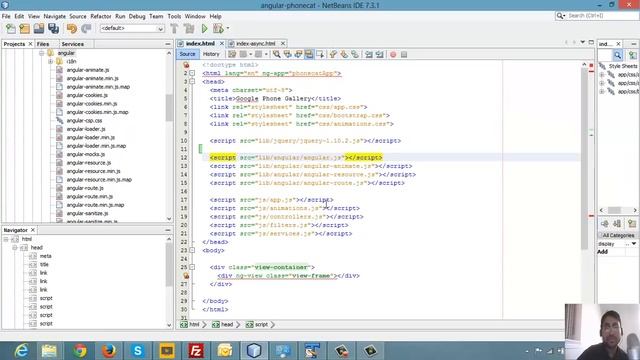Click the Build Project hammer icon
This screenshot has width=640, height=360.
(x=174, y=29)
